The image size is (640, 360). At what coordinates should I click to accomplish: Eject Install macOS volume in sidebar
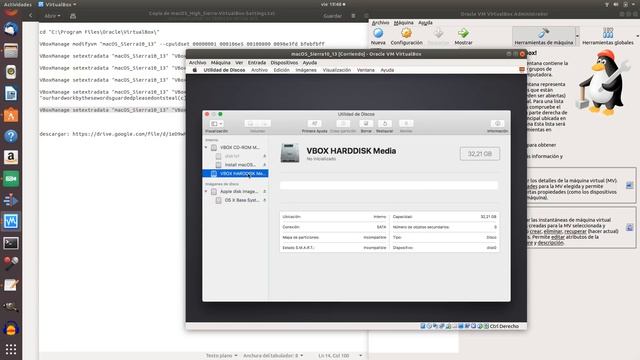pyautogui.click(x=264, y=165)
